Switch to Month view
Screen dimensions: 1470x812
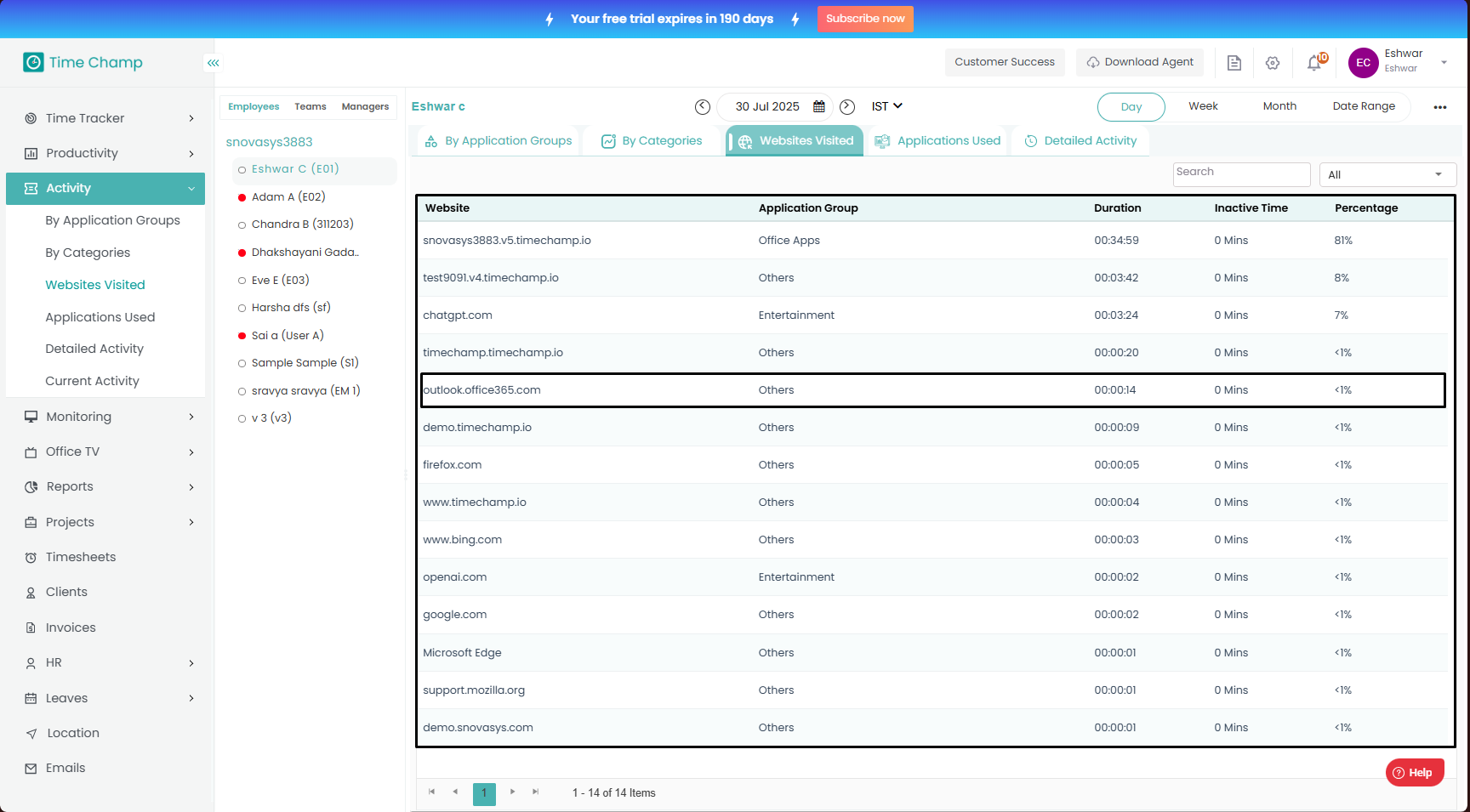coord(1279,106)
